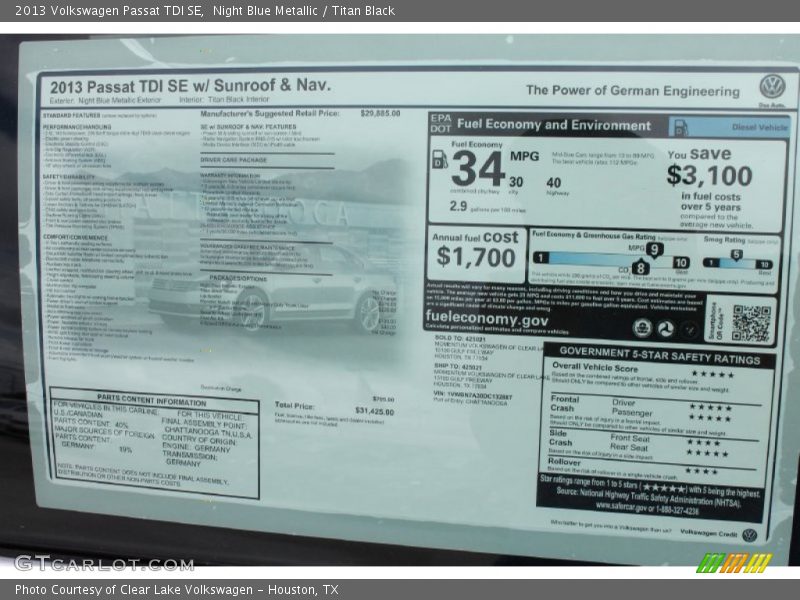Click the QR code on the sticker
Image resolution: width=800 pixels, height=600 pixels.
pos(751,322)
